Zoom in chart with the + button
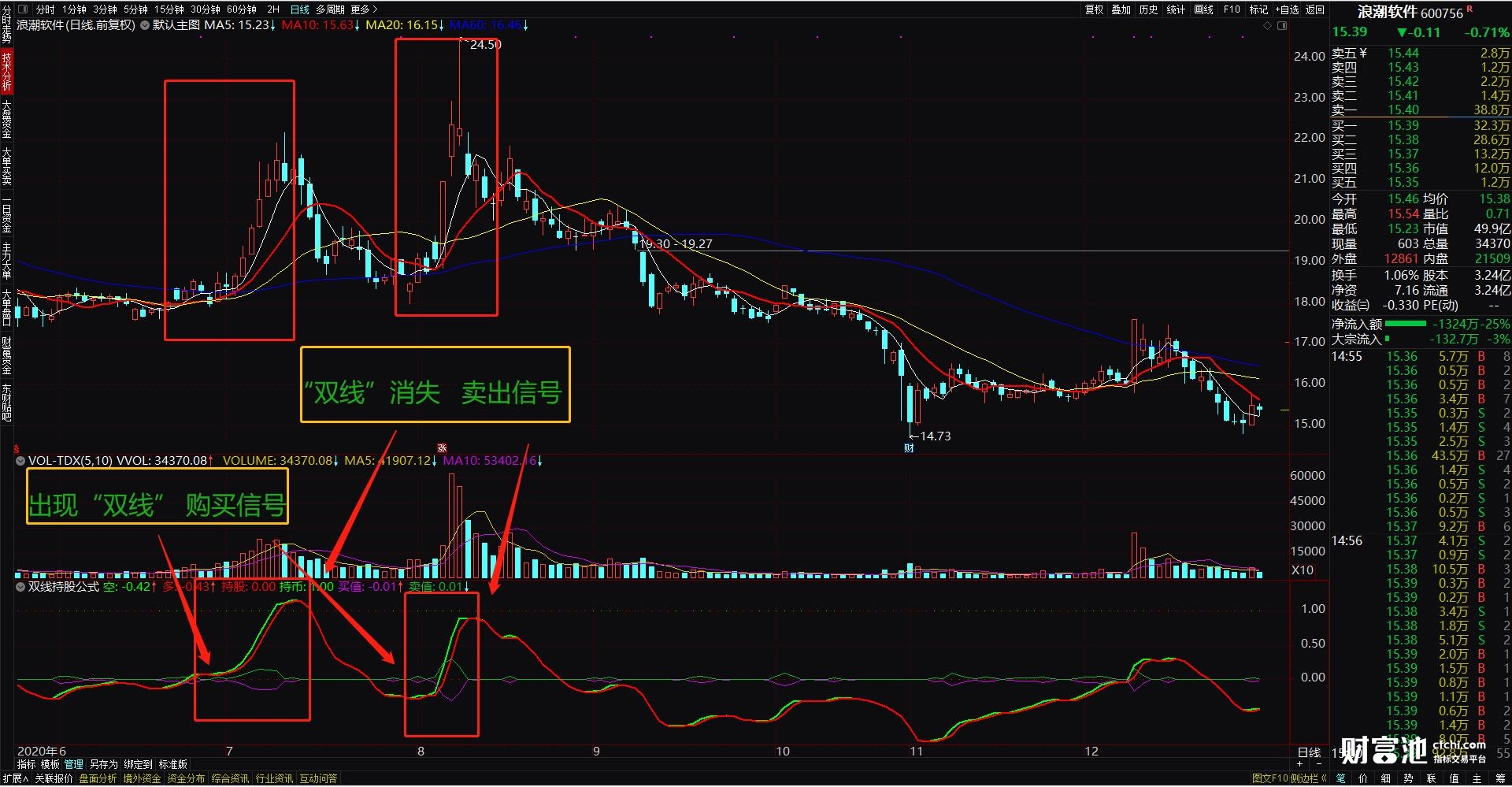The image size is (1512, 787). click(1300, 764)
